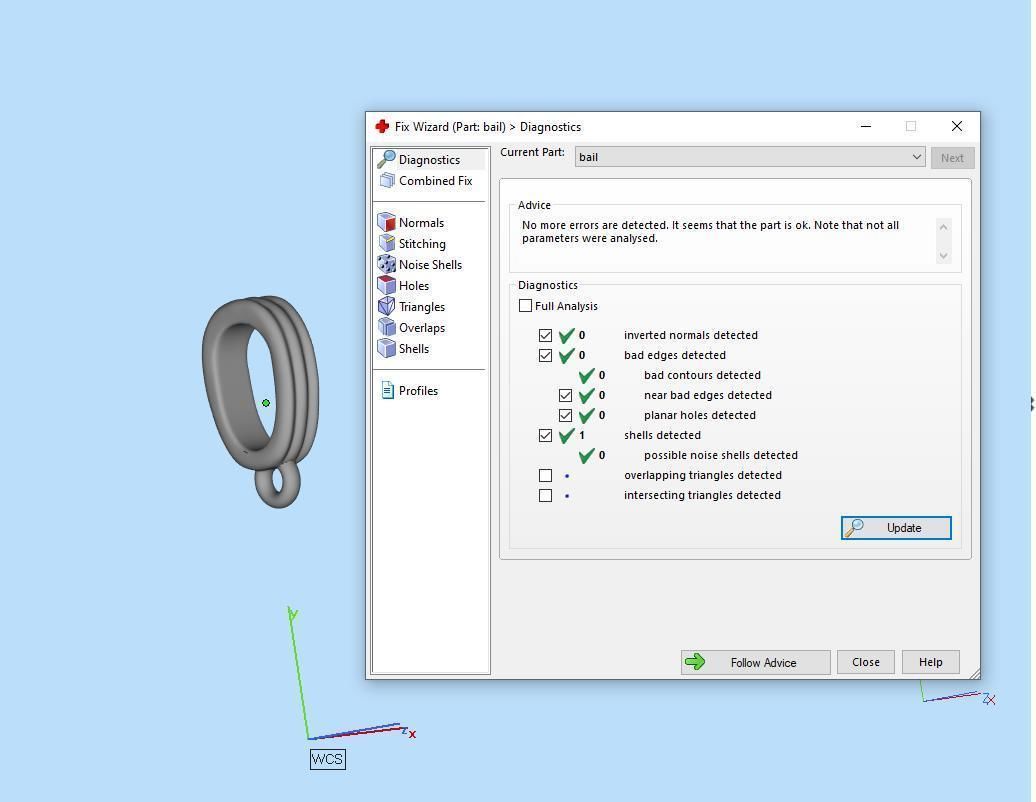Open the Current Part dropdown
The image size is (1036, 802).
coord(750,157)
